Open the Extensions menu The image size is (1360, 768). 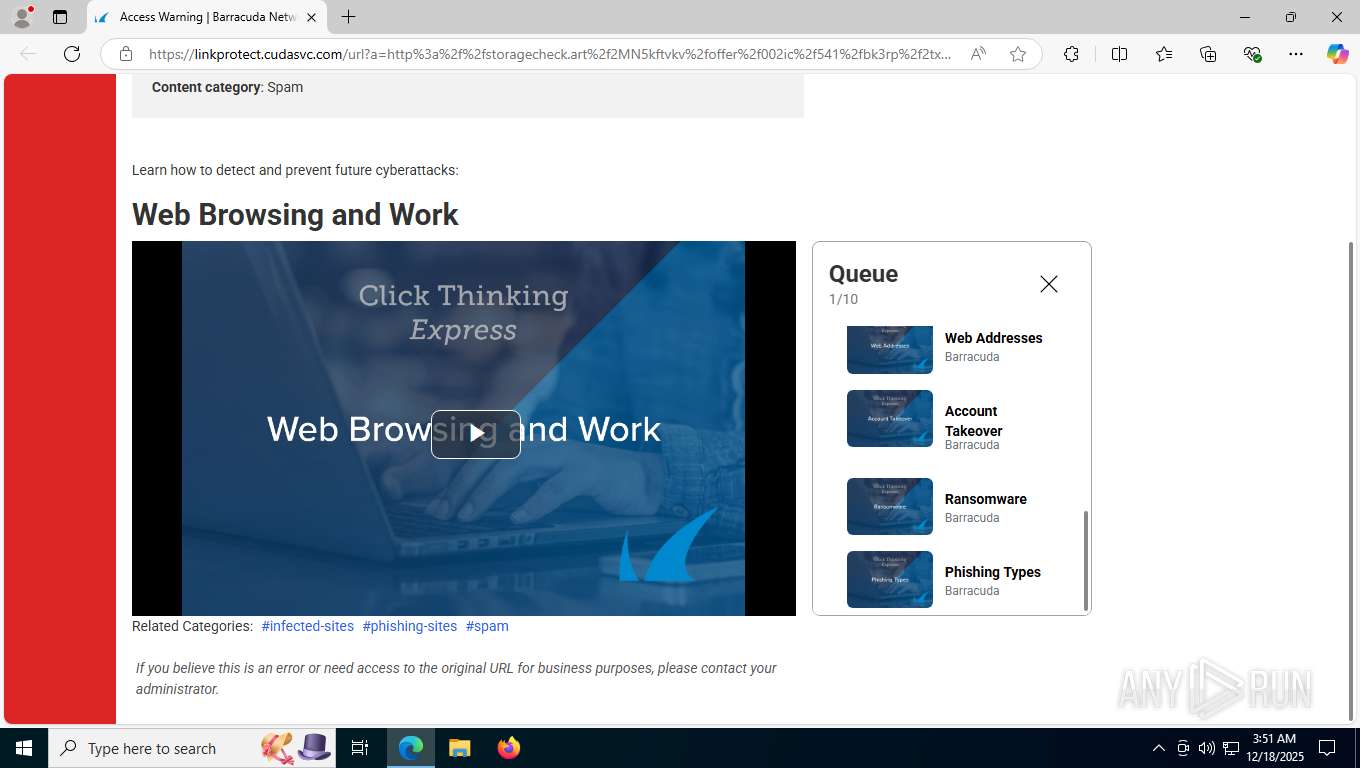coord(1071,54)
